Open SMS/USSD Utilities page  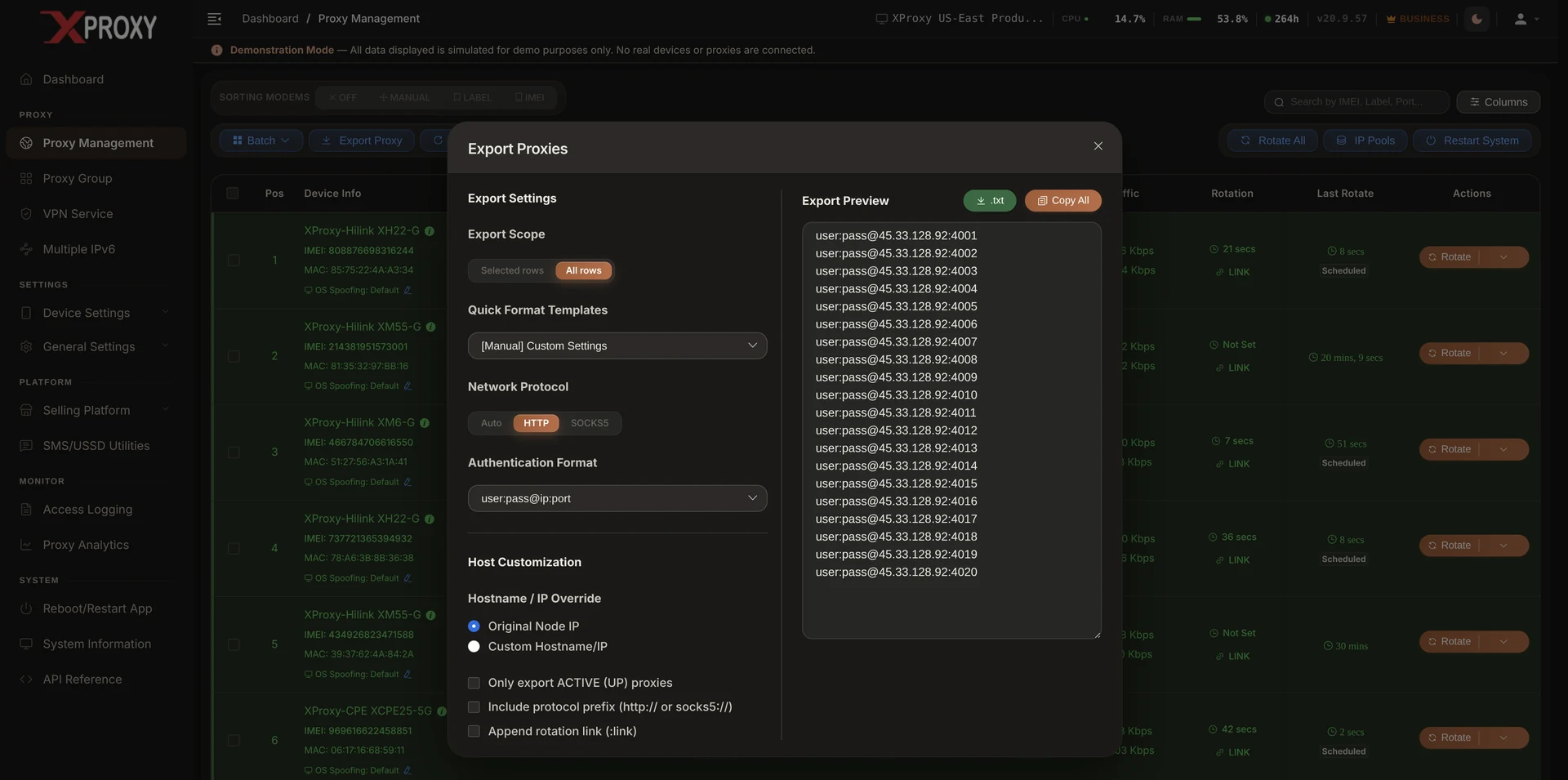point(96,446)
